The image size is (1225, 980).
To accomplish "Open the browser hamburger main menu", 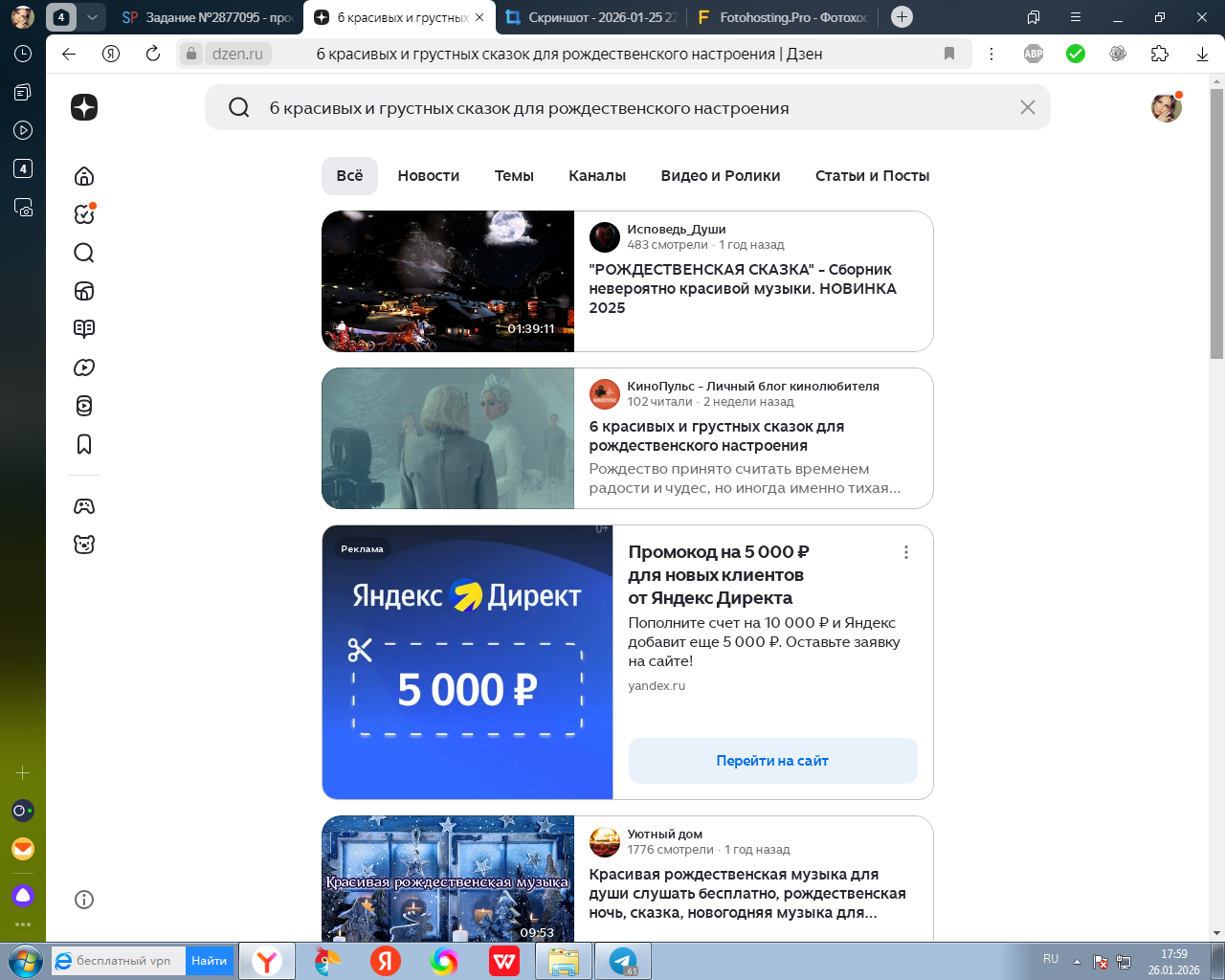I will tap(1076, 17).
